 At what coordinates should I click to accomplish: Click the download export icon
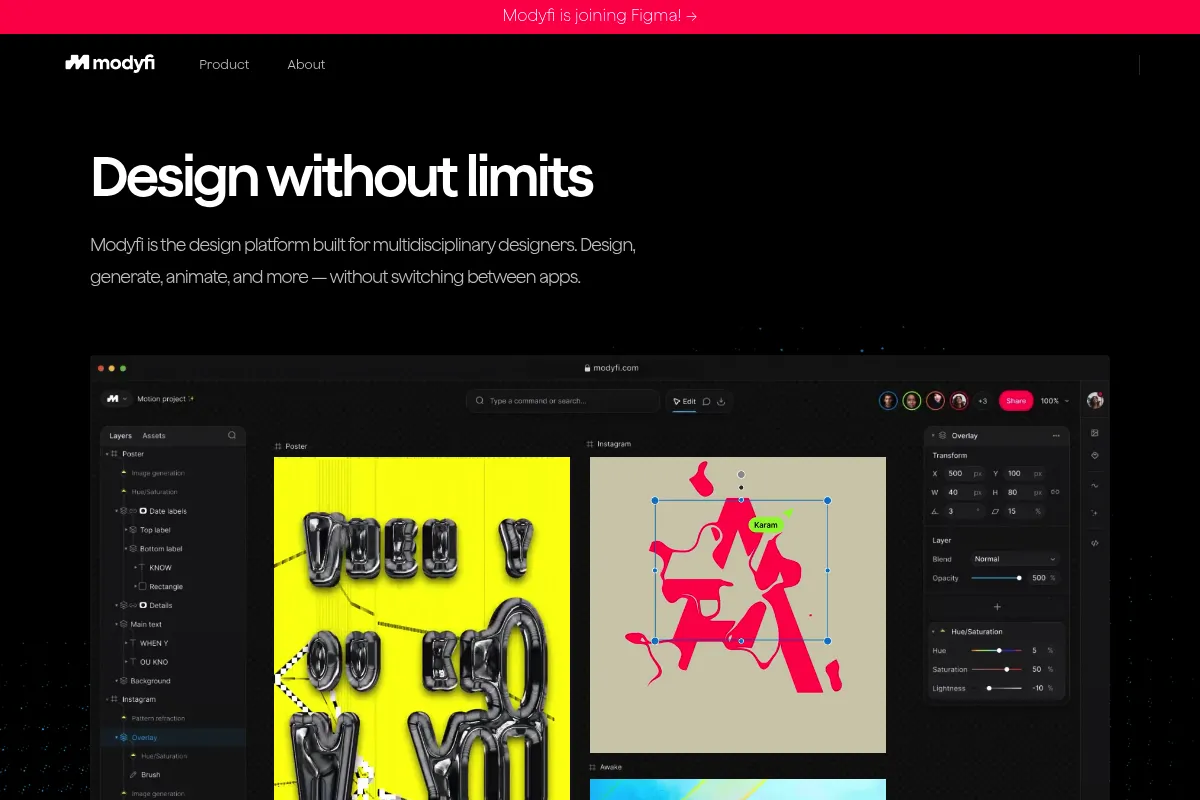(x=721, y=401)
